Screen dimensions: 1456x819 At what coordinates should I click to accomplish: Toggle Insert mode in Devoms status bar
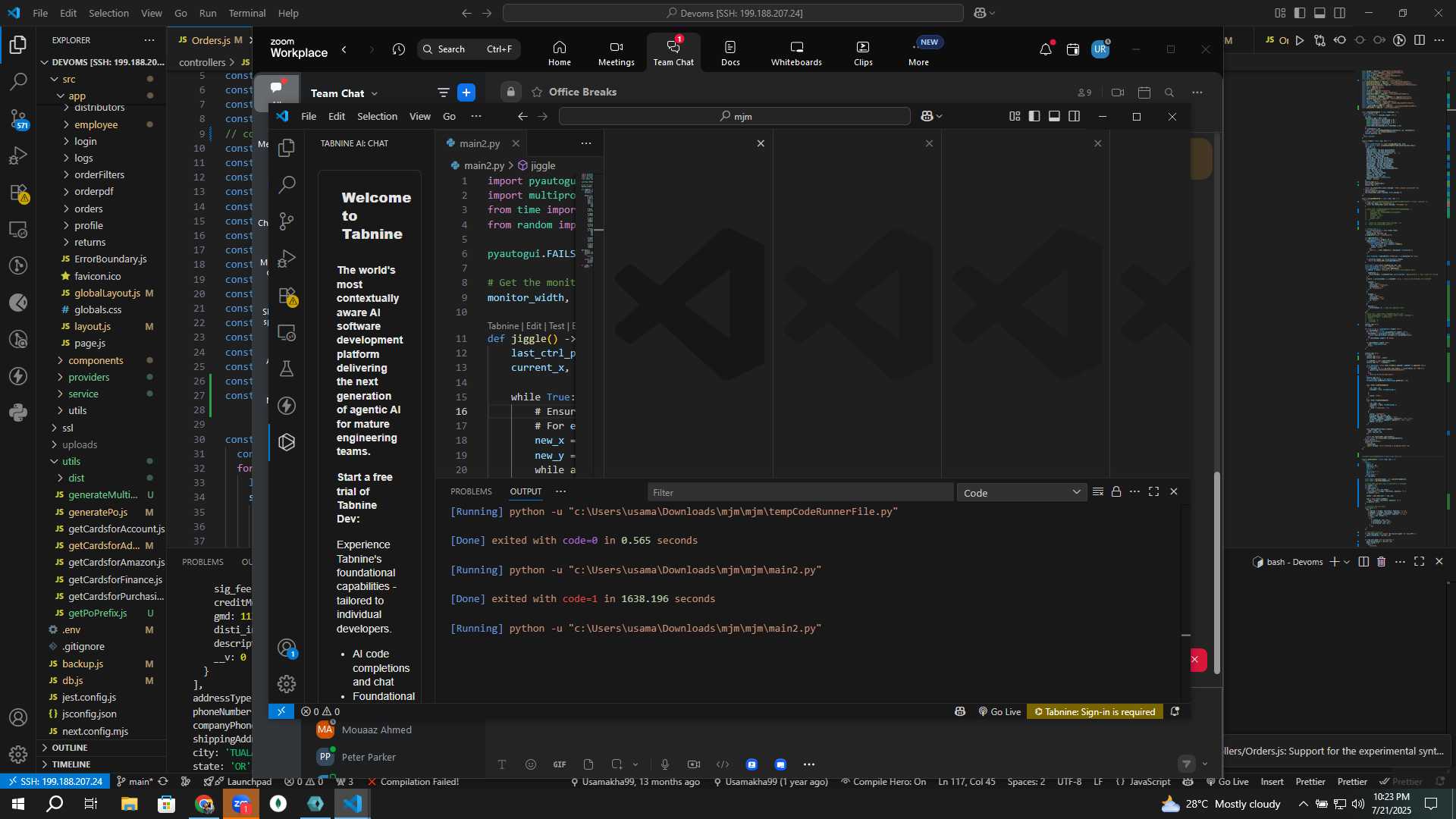1272,782
